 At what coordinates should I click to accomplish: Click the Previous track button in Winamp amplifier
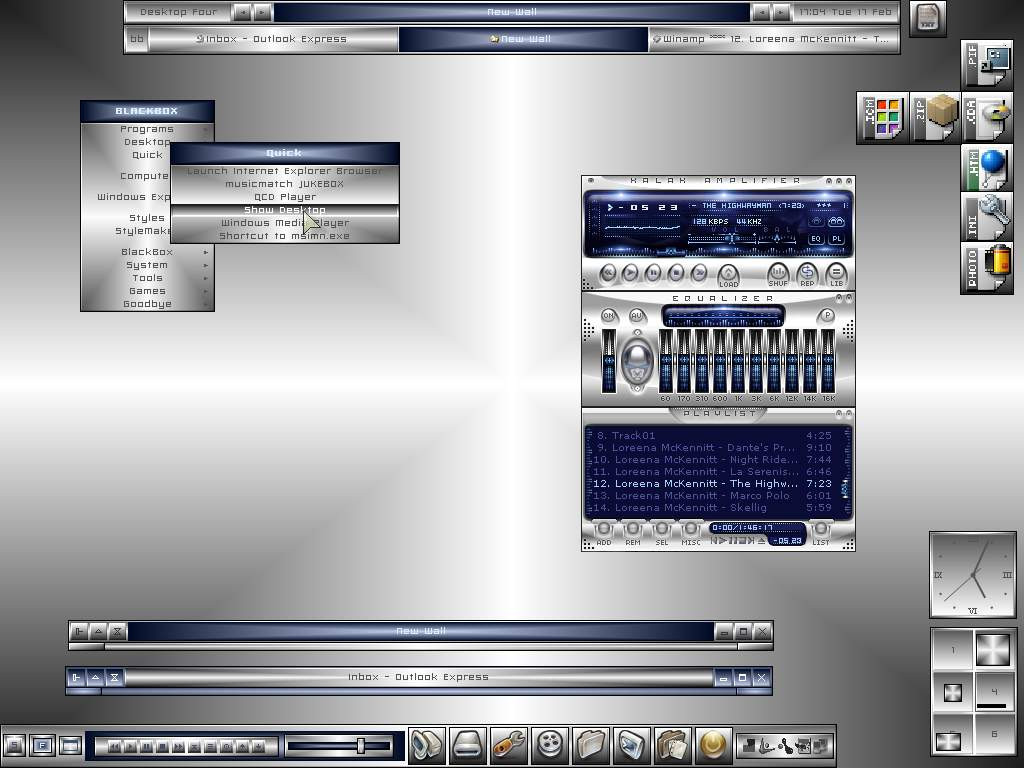[x=607, y=273]
